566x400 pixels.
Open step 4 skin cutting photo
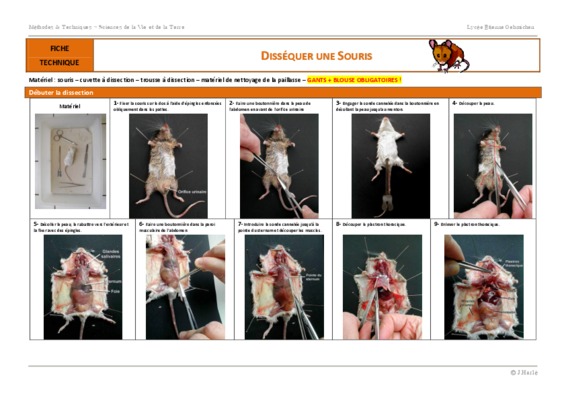493,166
